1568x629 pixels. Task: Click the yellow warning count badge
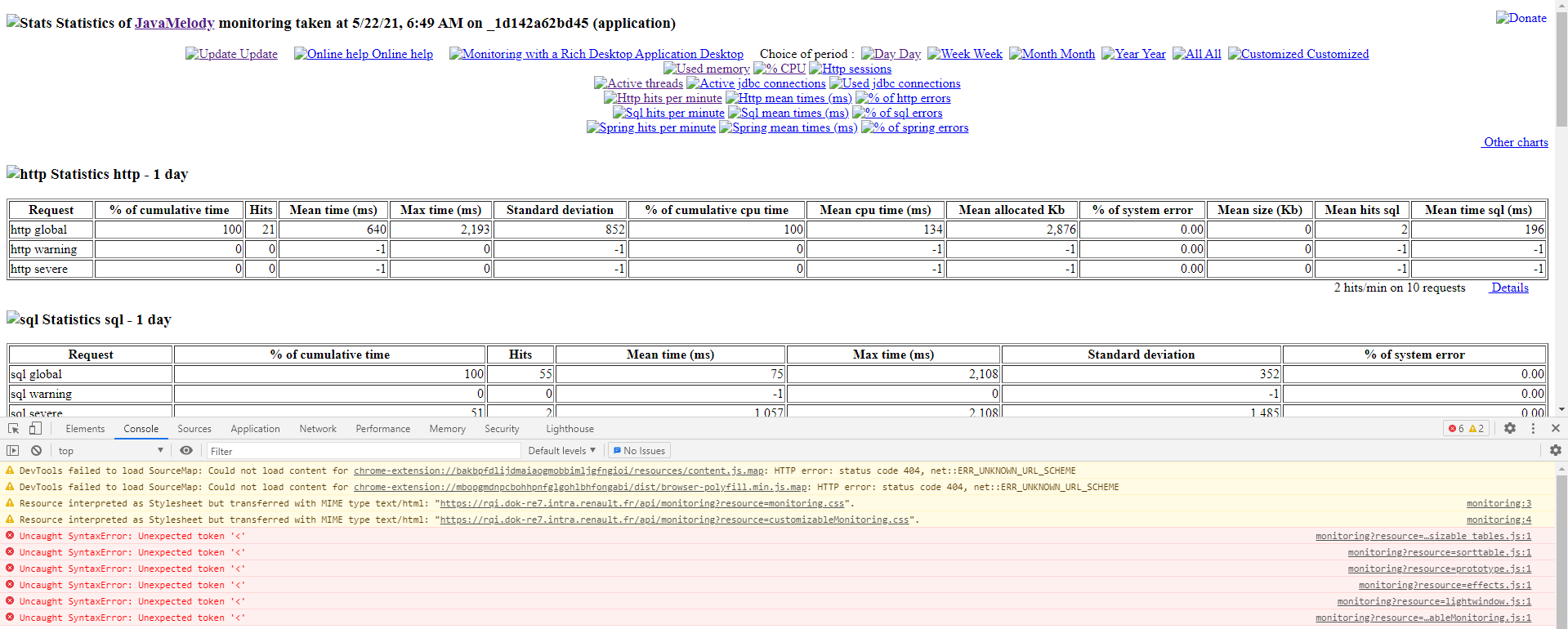click(1476, 428)
